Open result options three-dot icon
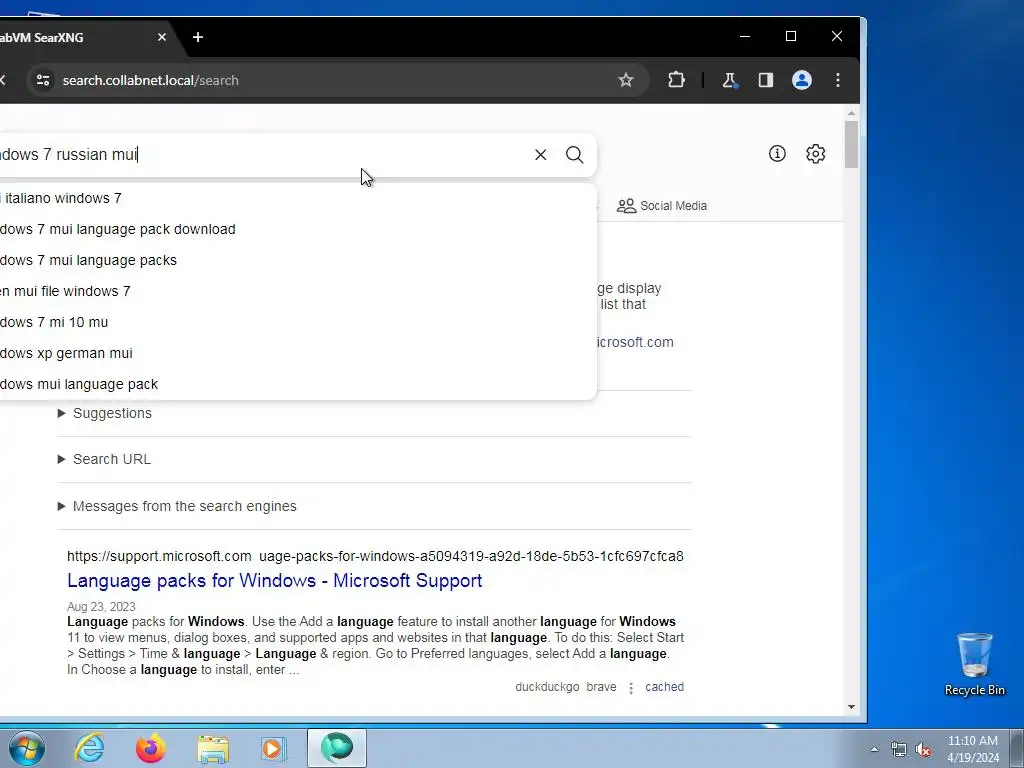This screenshot has height=768, width=1024. [x=631, y=688]
